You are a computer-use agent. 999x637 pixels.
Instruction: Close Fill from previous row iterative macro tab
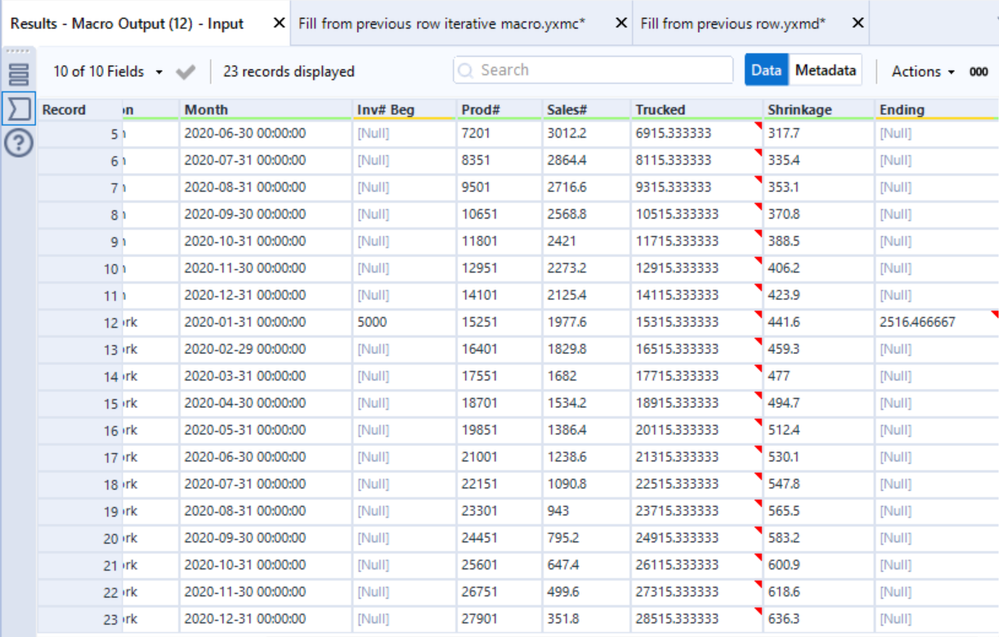point(621,23)
